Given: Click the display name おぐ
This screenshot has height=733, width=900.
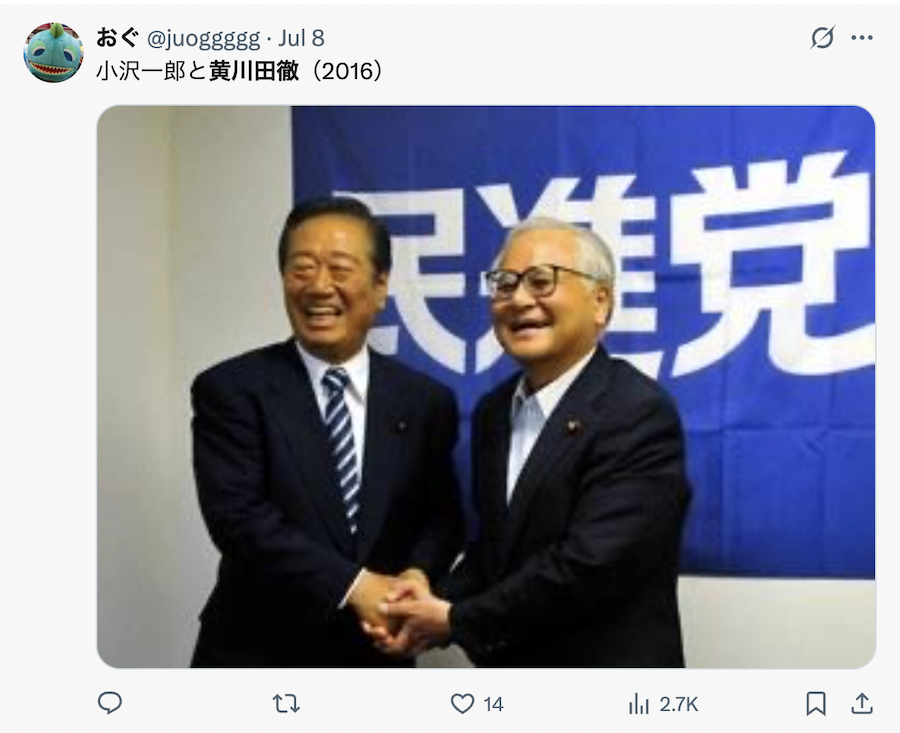Looking at the screenshot, I should (118, 38).
